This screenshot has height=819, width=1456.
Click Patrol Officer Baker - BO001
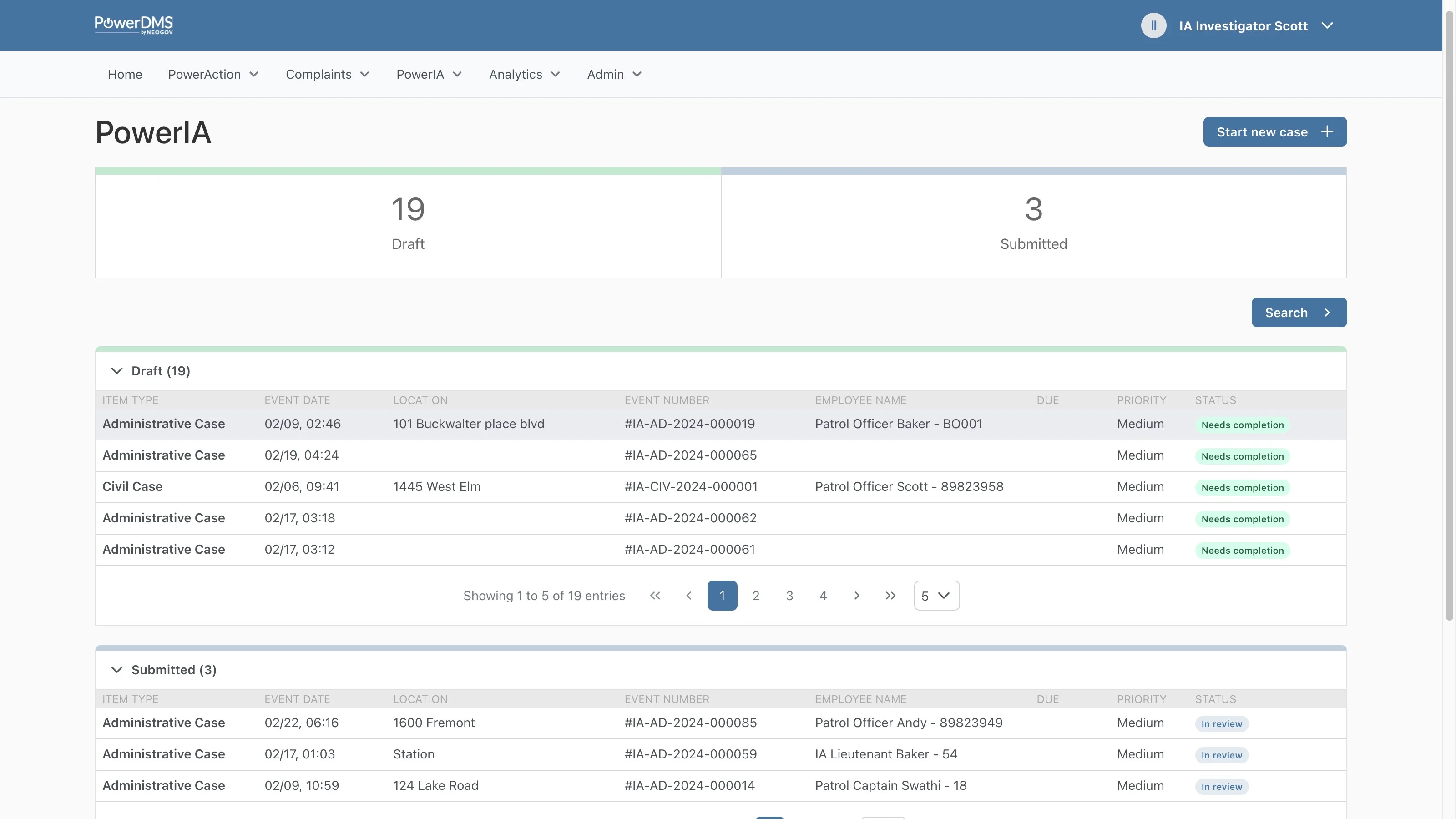(x=898, y=424)
